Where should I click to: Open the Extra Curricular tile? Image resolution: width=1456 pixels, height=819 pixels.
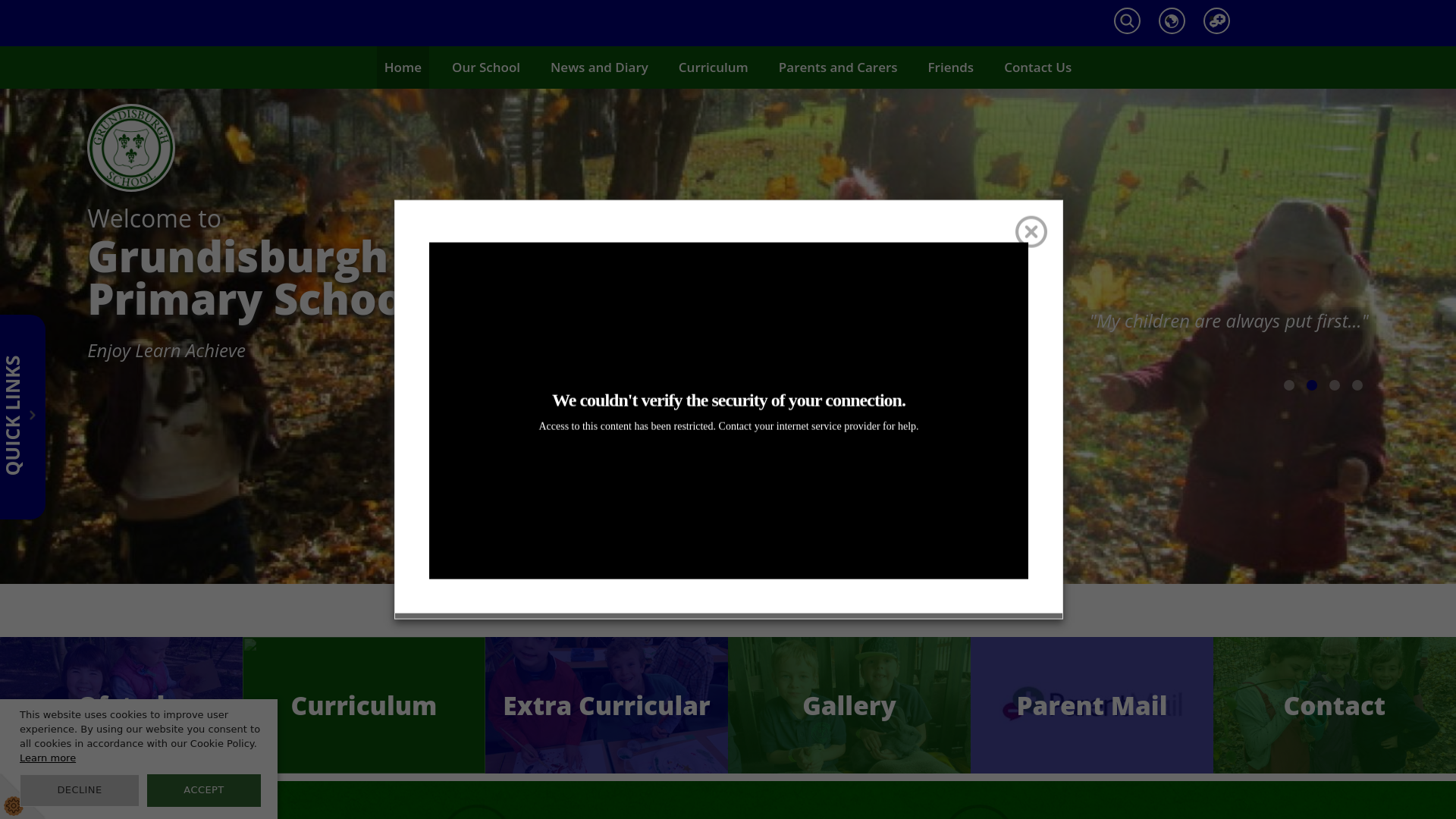point(607,705)
